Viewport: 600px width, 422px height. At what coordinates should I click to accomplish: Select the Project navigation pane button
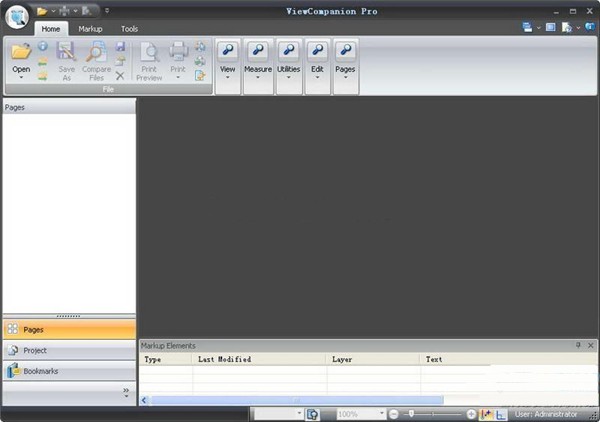pos(69,350)
